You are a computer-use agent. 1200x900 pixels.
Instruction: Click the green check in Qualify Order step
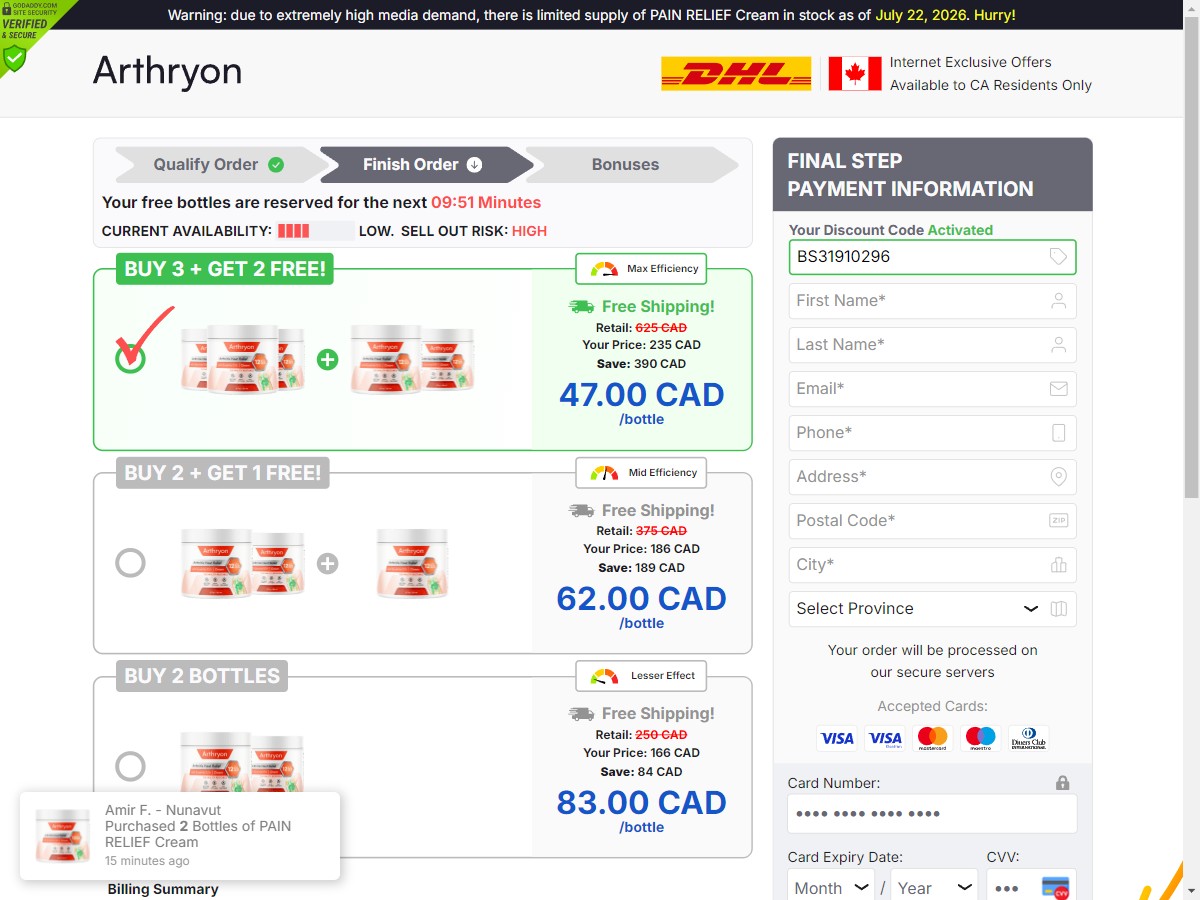pyautogui.click(x=276, y=165)
